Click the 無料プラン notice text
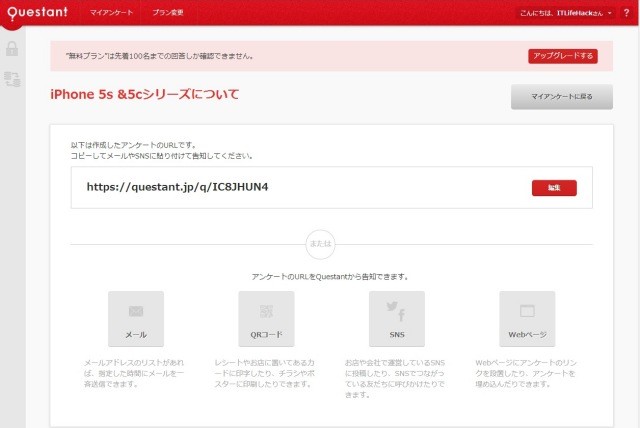 [160, 56]
